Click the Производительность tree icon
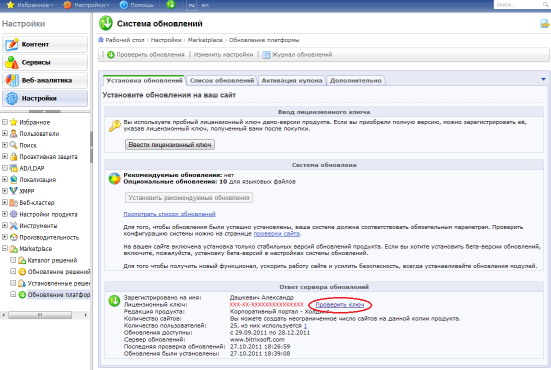 click(14, 237)
